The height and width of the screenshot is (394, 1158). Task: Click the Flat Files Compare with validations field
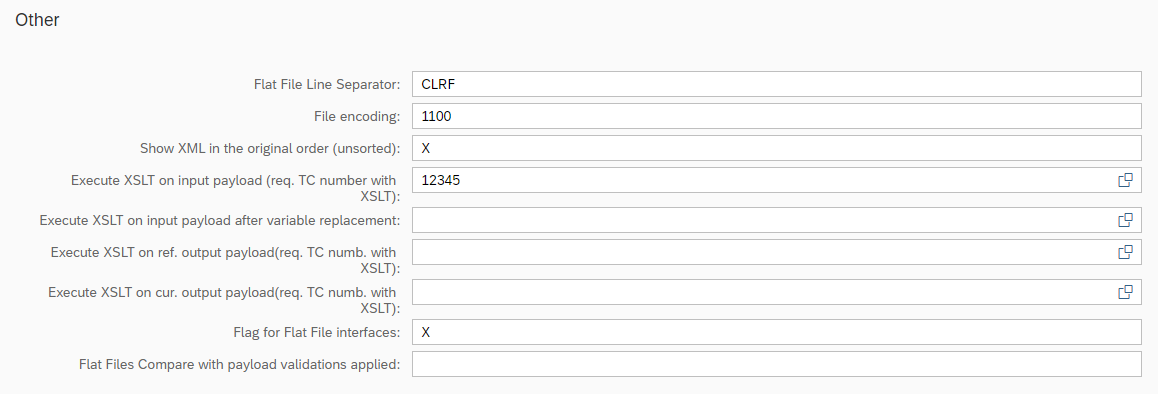(x=776, y=364)
